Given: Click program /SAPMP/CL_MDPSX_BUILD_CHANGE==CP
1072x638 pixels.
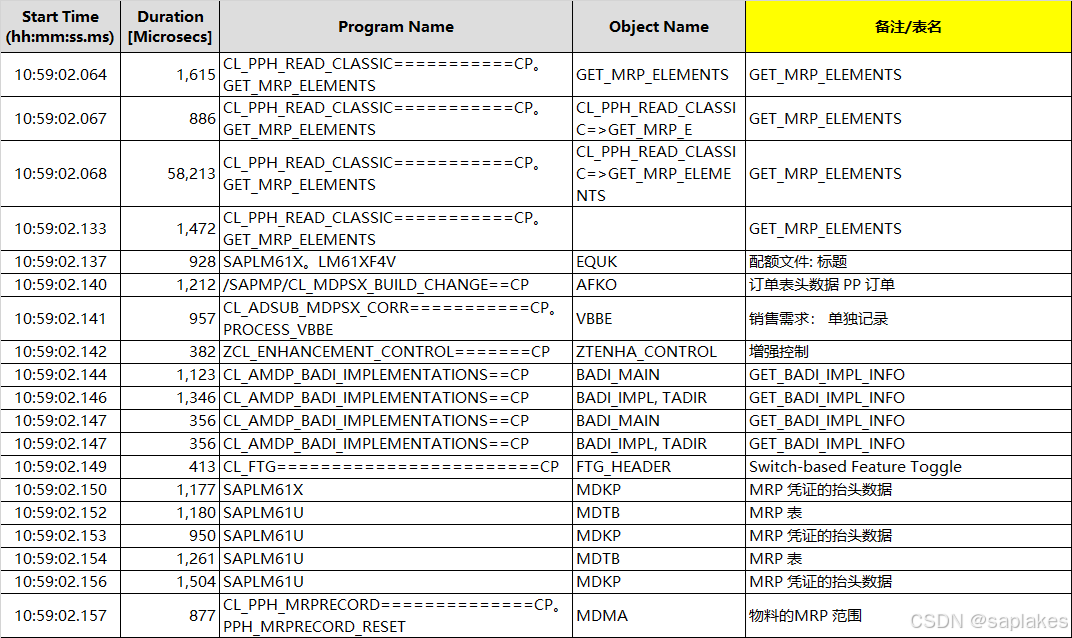Looking at the screenshot, I should pos(376,284).
